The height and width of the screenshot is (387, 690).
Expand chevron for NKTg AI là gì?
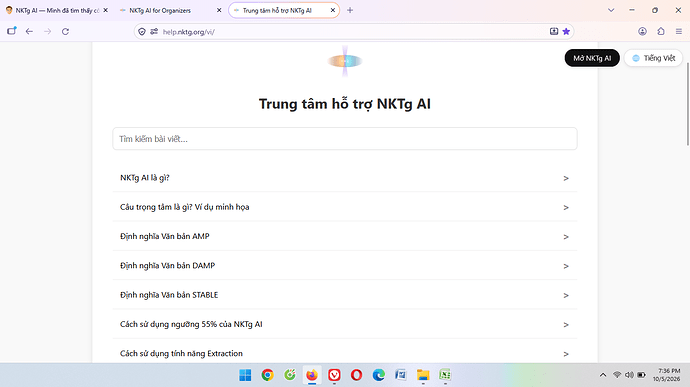[566, 178]
